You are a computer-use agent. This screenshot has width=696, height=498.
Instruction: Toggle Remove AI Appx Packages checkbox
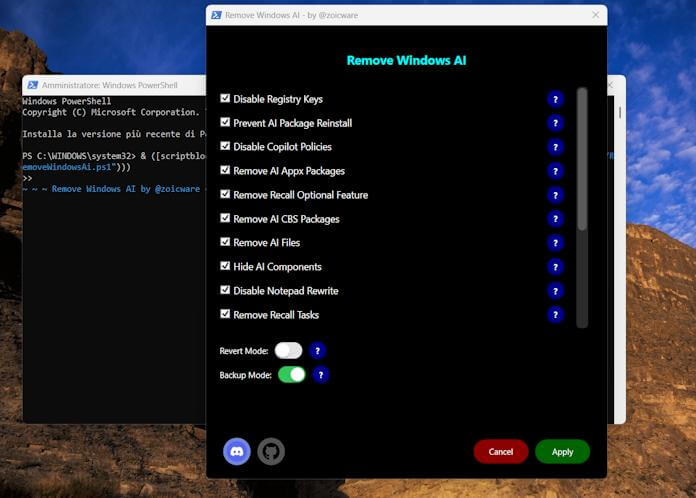point(225,170)
